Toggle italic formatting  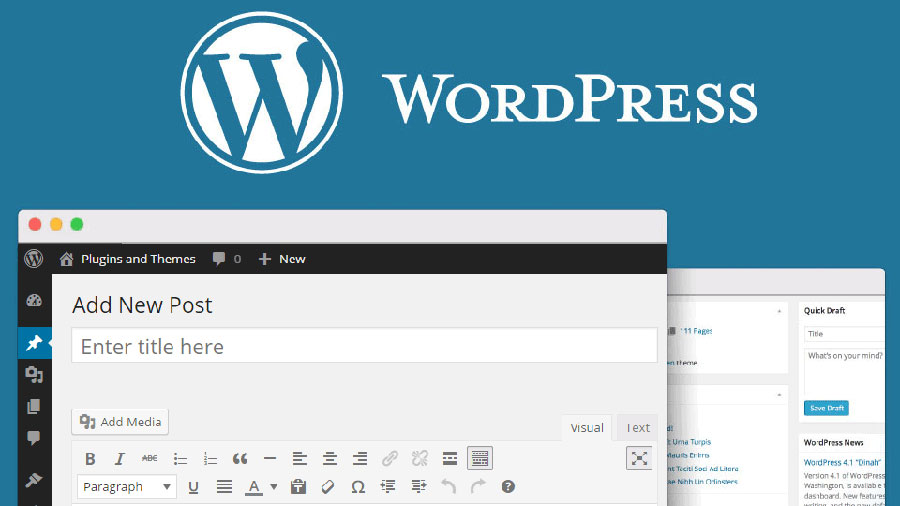[119, 458]
